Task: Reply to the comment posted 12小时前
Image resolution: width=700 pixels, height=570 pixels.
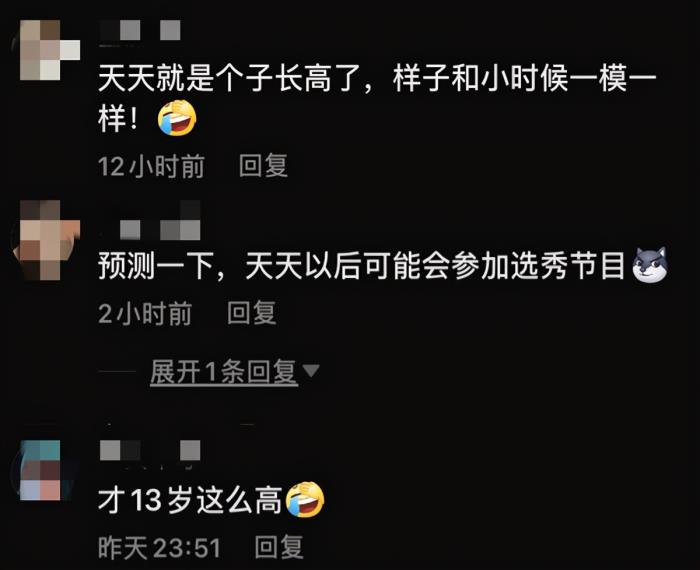Action: click(x=263, y=166)
